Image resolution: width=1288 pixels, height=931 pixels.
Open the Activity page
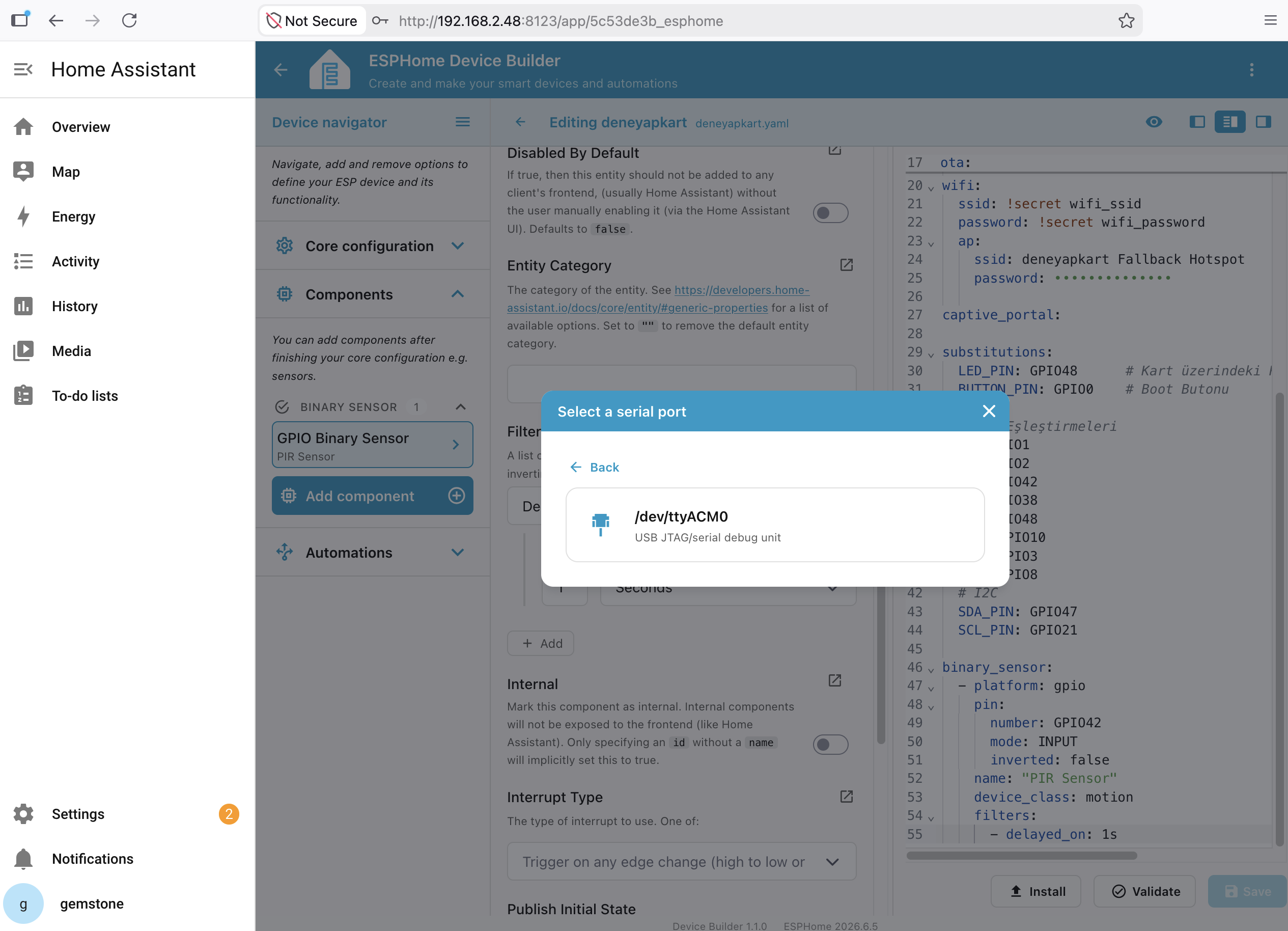pyautogui.click(x=127, y=261)
